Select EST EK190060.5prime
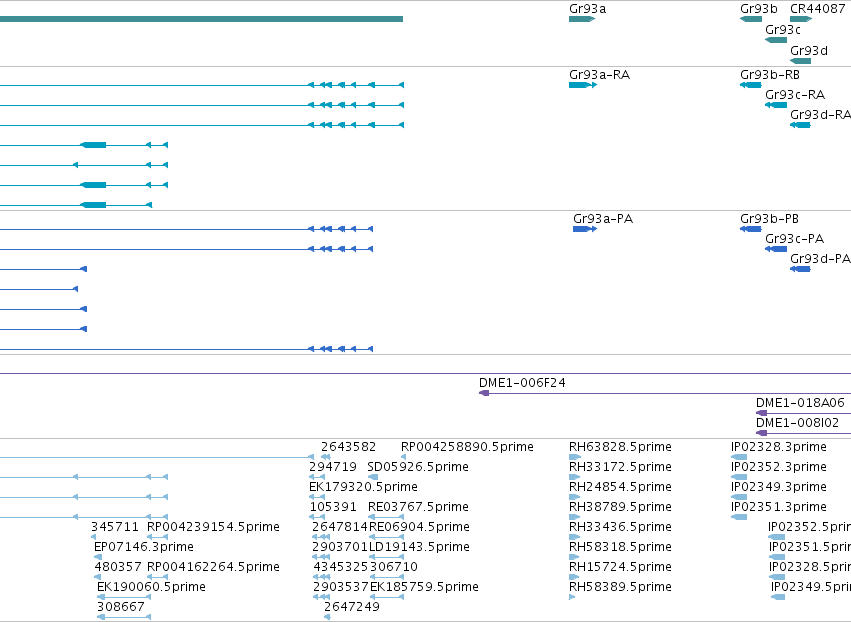 pos(124,598)
